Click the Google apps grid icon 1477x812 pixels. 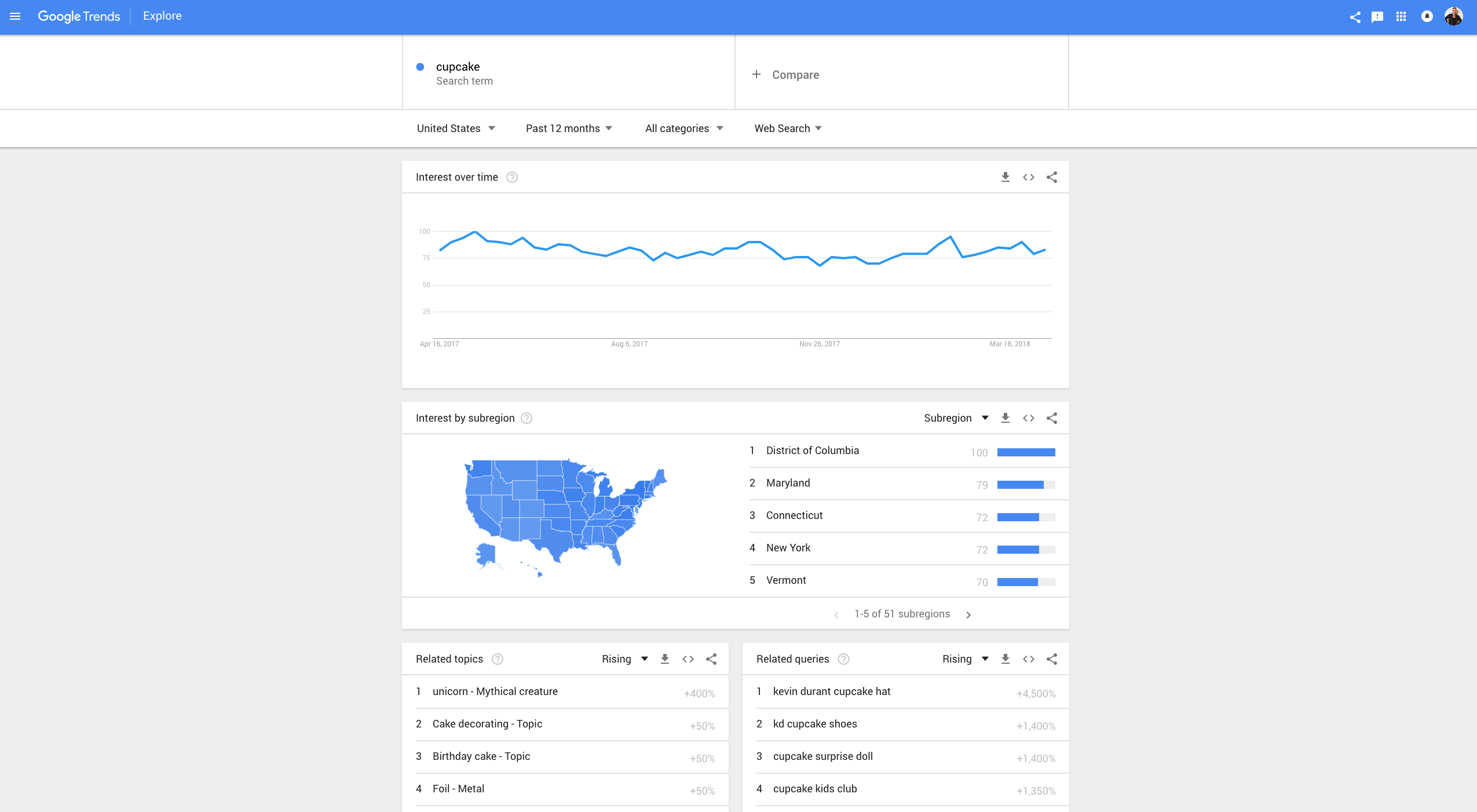point(1401,16)
